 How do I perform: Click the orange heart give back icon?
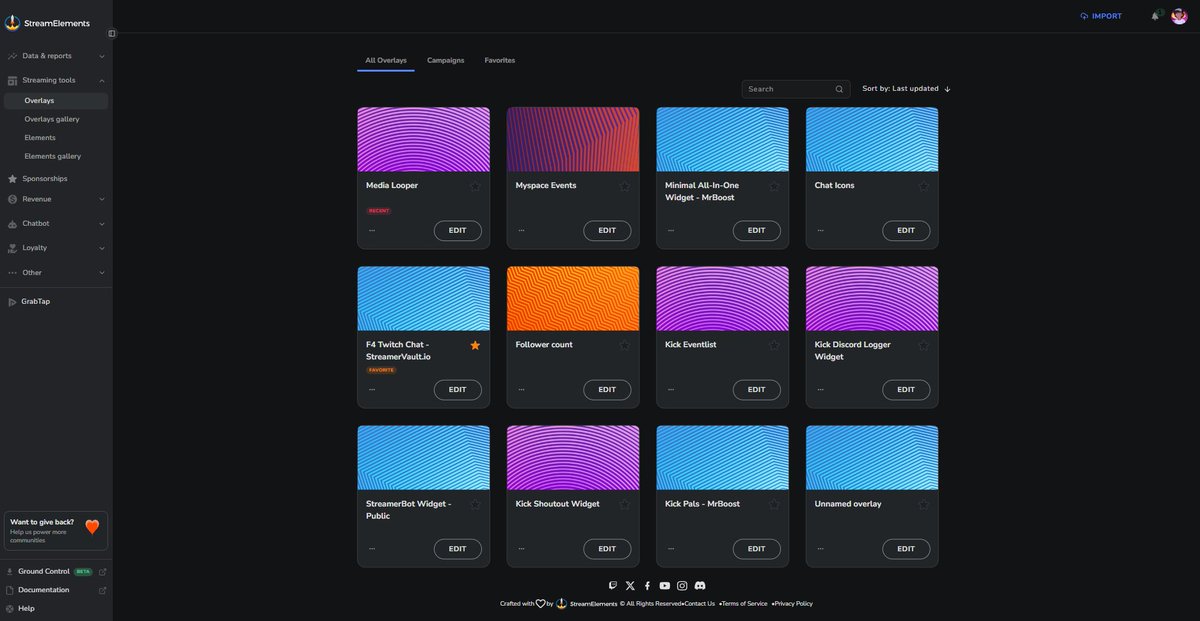(x=92, y=527)
